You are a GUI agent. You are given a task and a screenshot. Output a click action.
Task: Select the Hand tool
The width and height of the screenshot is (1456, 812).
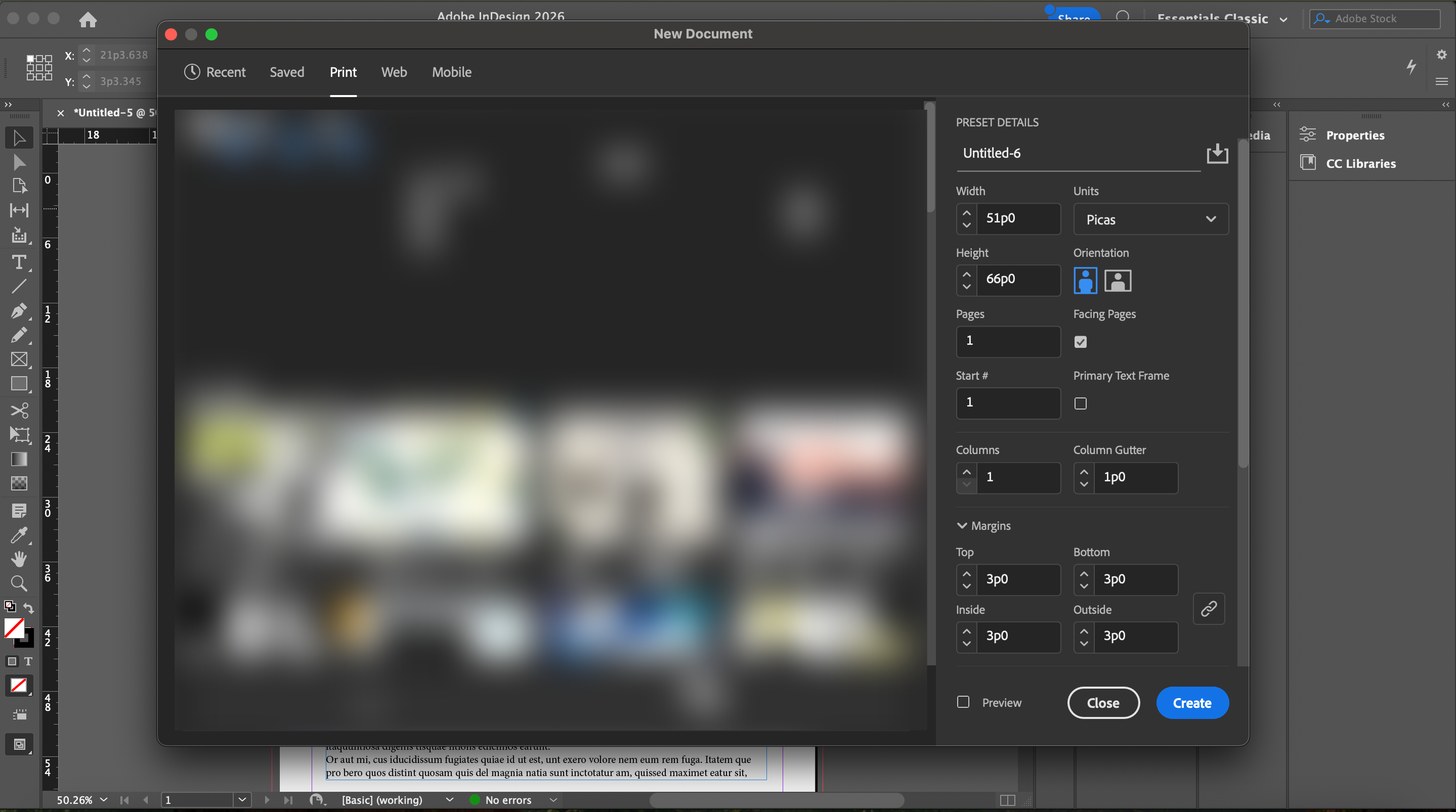tap(19, 559)
